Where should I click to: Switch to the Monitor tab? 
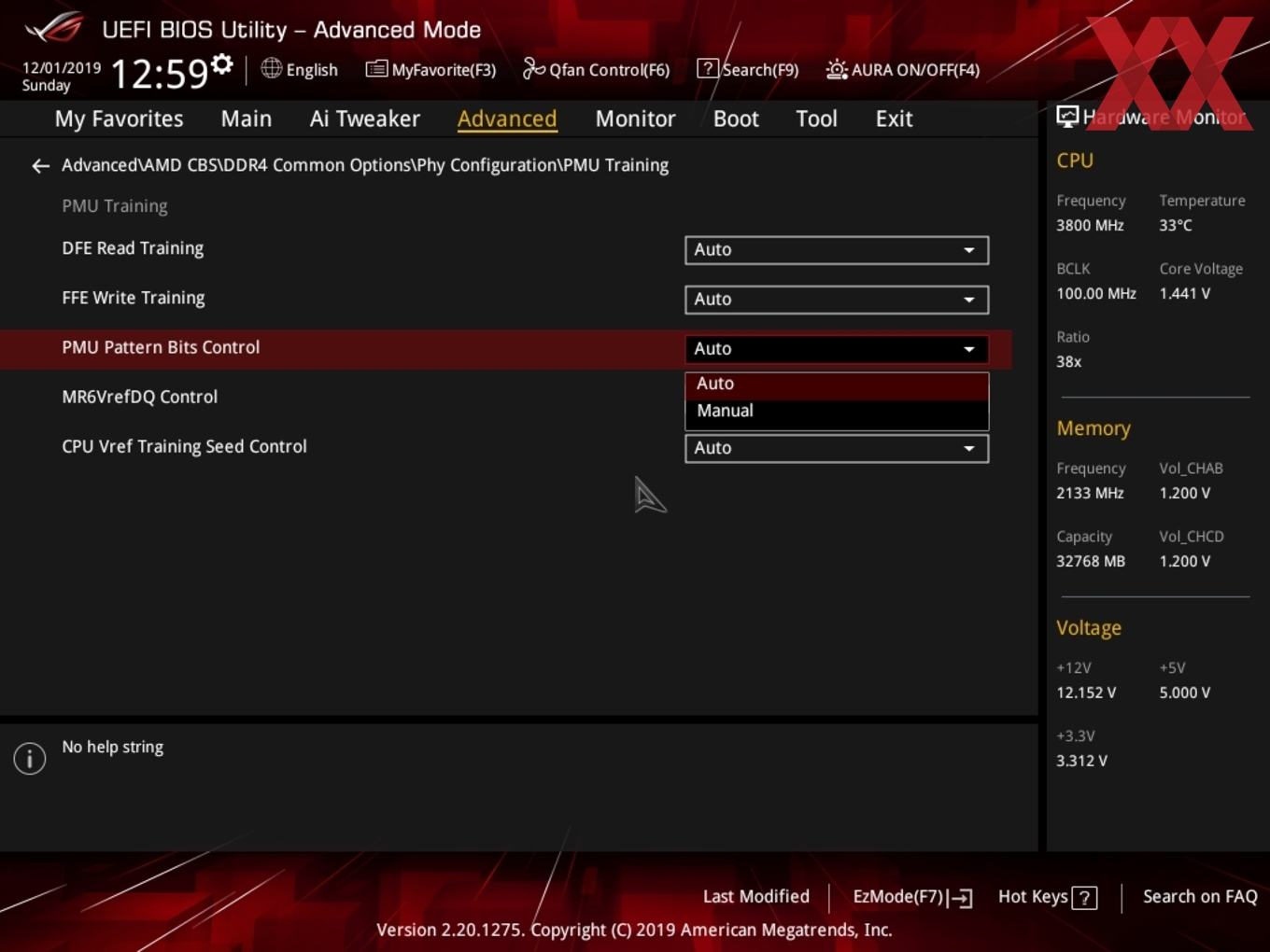[635, 119]
